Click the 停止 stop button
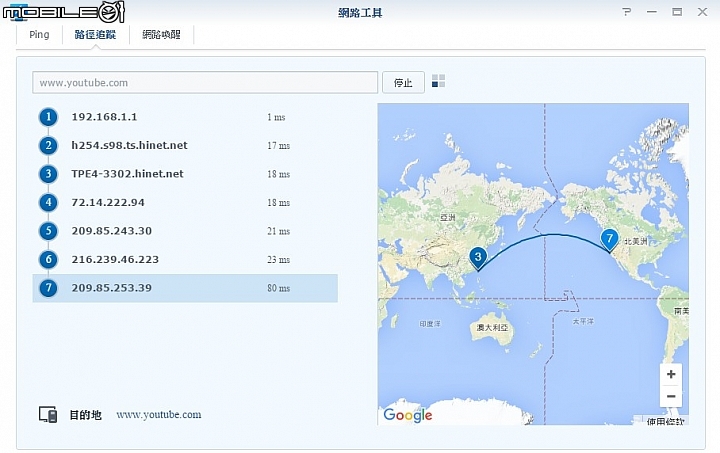 click(x=403, y=83)
